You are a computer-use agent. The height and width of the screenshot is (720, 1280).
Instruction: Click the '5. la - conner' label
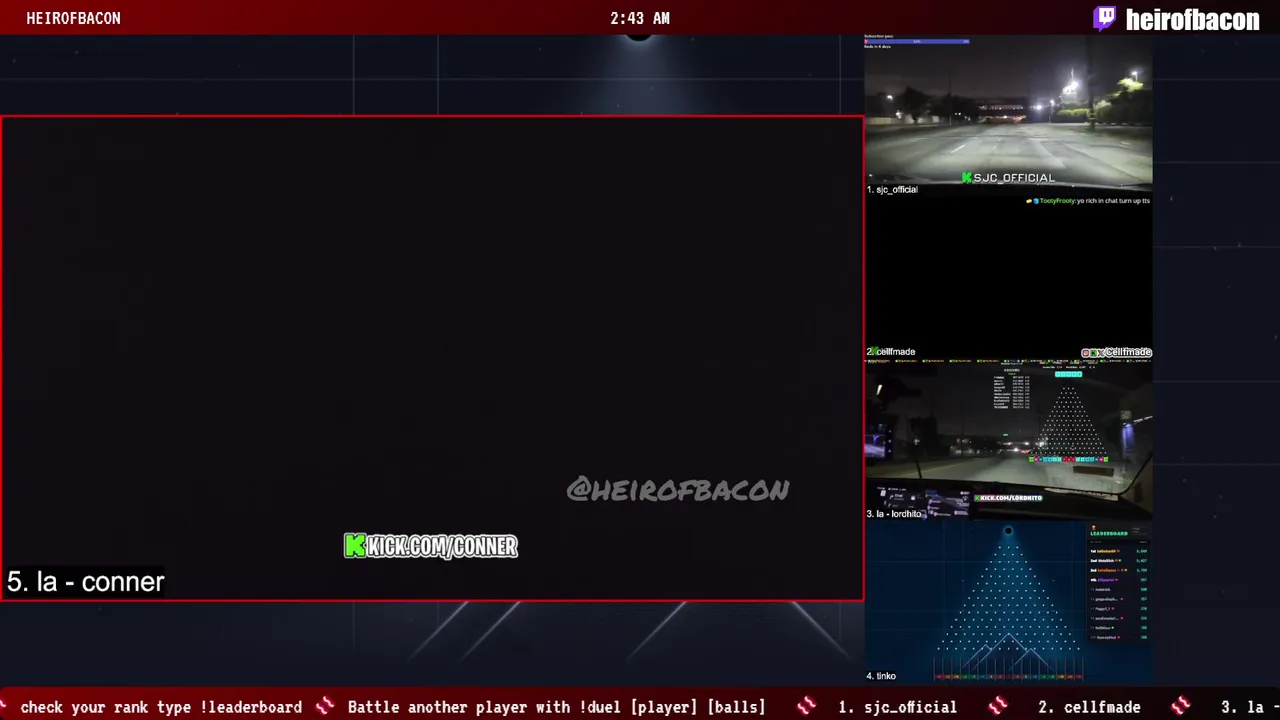85,582
